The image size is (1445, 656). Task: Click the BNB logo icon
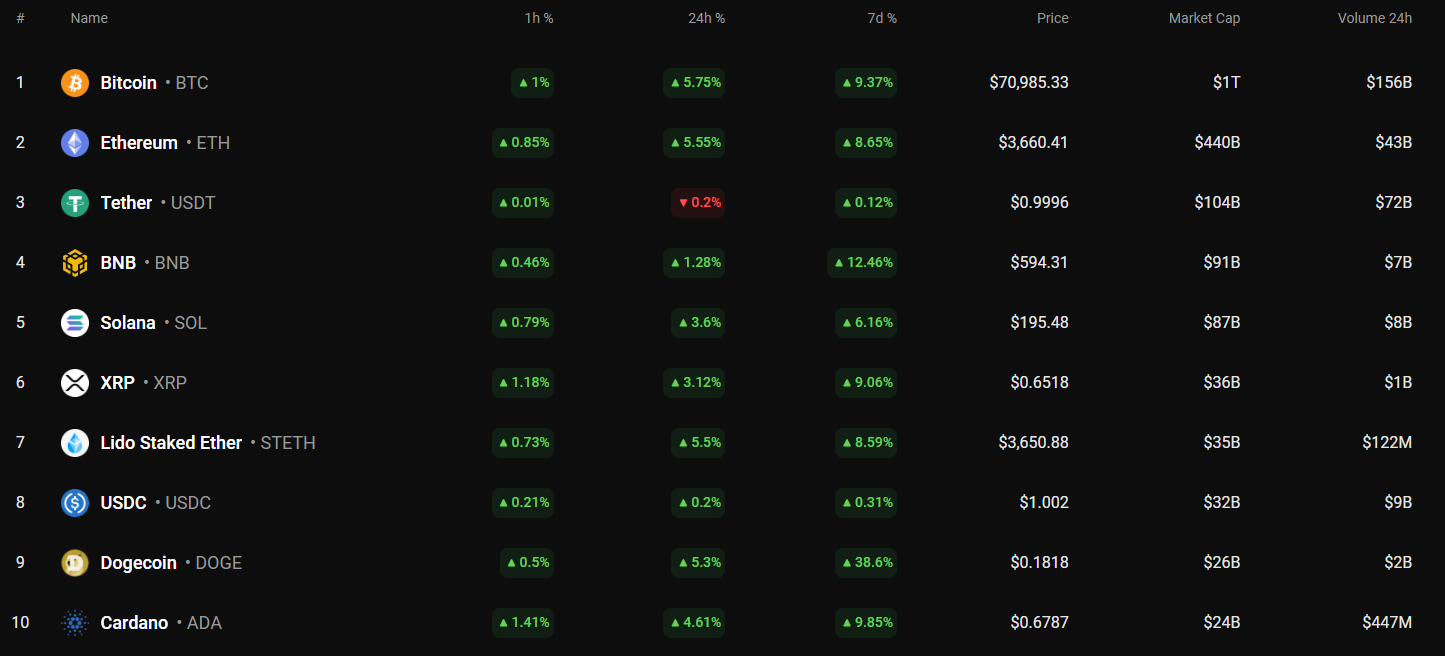tap(75, 263)
